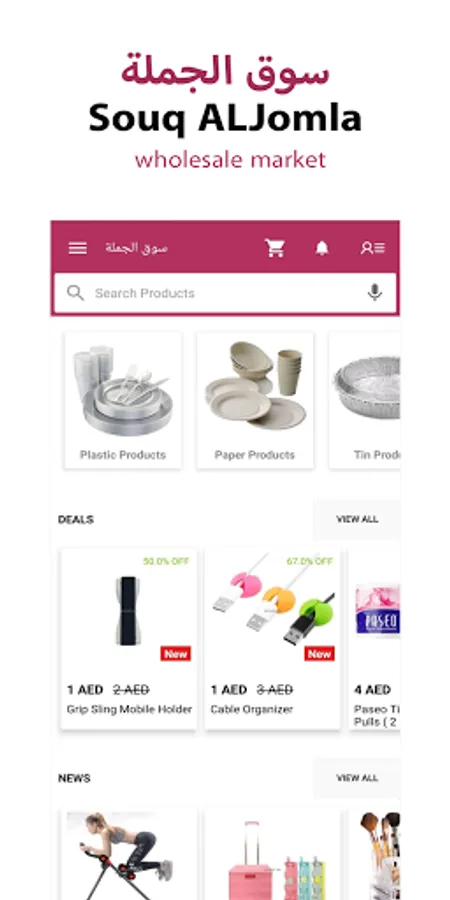Open the Grip Sling Mobile Holder deal
This screenshot has height=900, width=450.
[129, 639]
